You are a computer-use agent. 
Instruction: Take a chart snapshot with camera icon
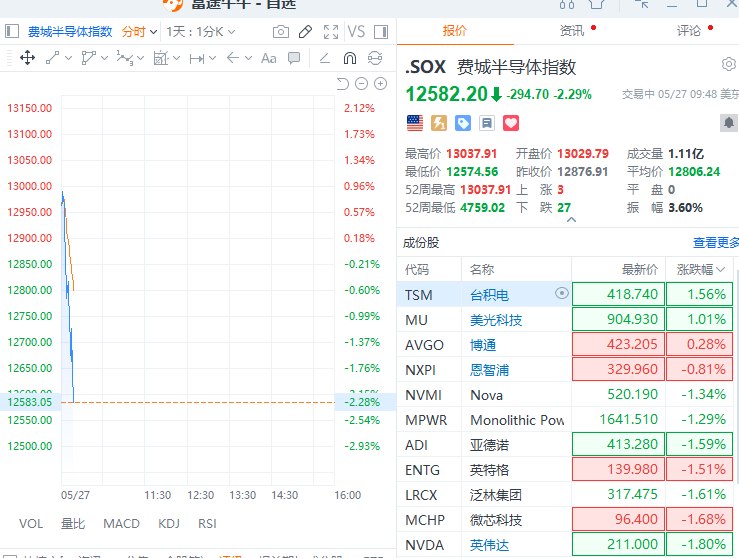pyautogui.click(x=281, y=32)
